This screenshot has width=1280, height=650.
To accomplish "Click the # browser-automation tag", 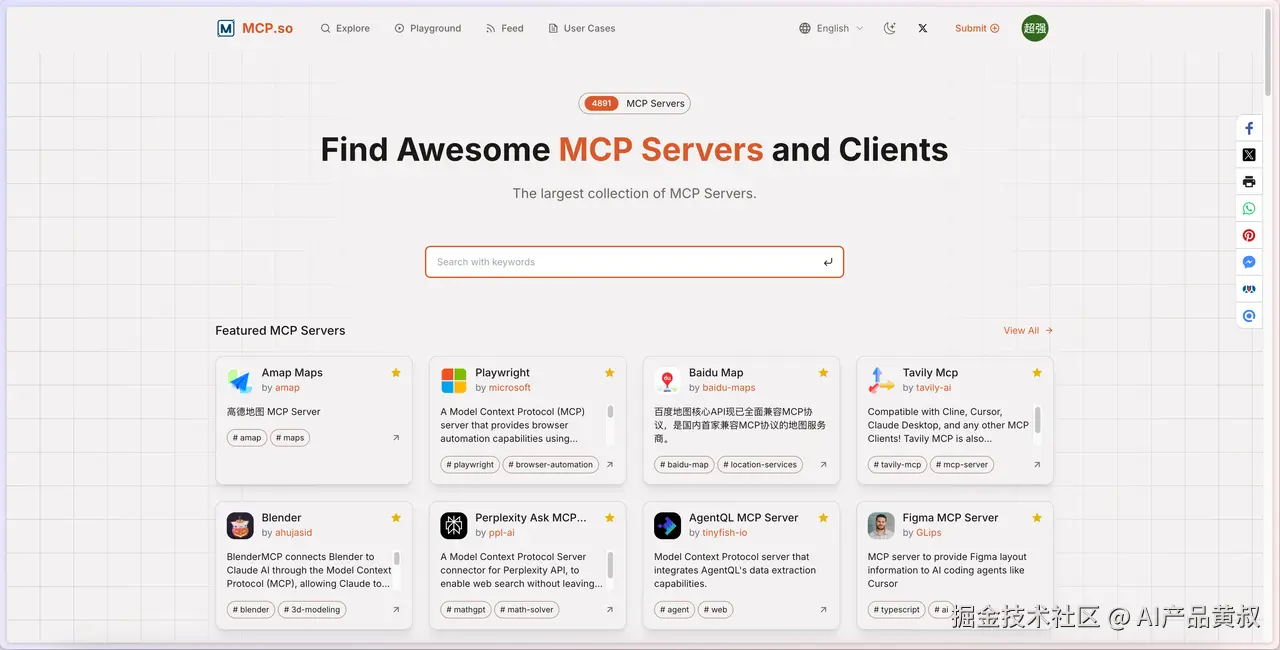I will click(552, 464).
